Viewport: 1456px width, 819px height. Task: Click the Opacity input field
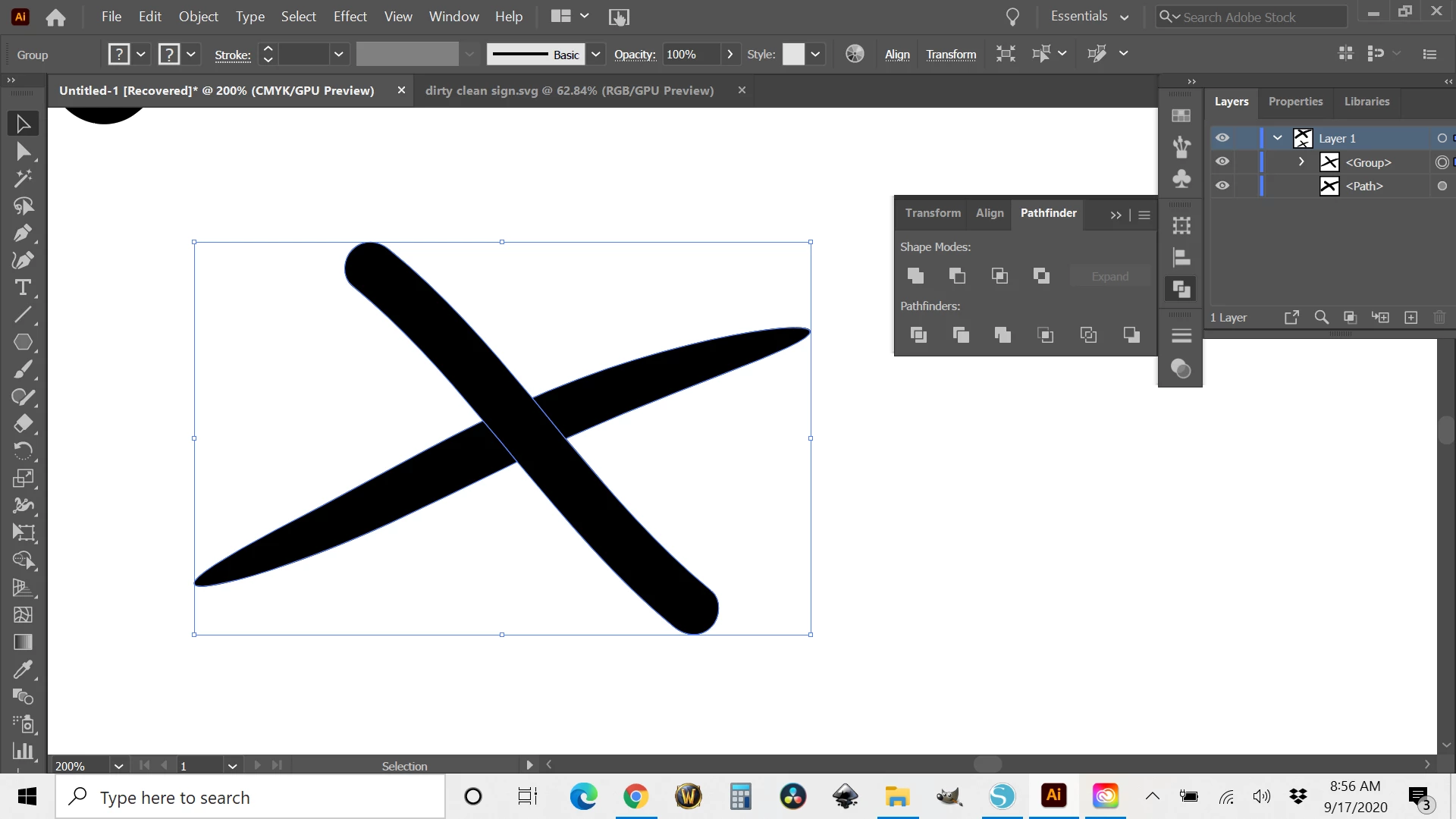tap(690, 55)
